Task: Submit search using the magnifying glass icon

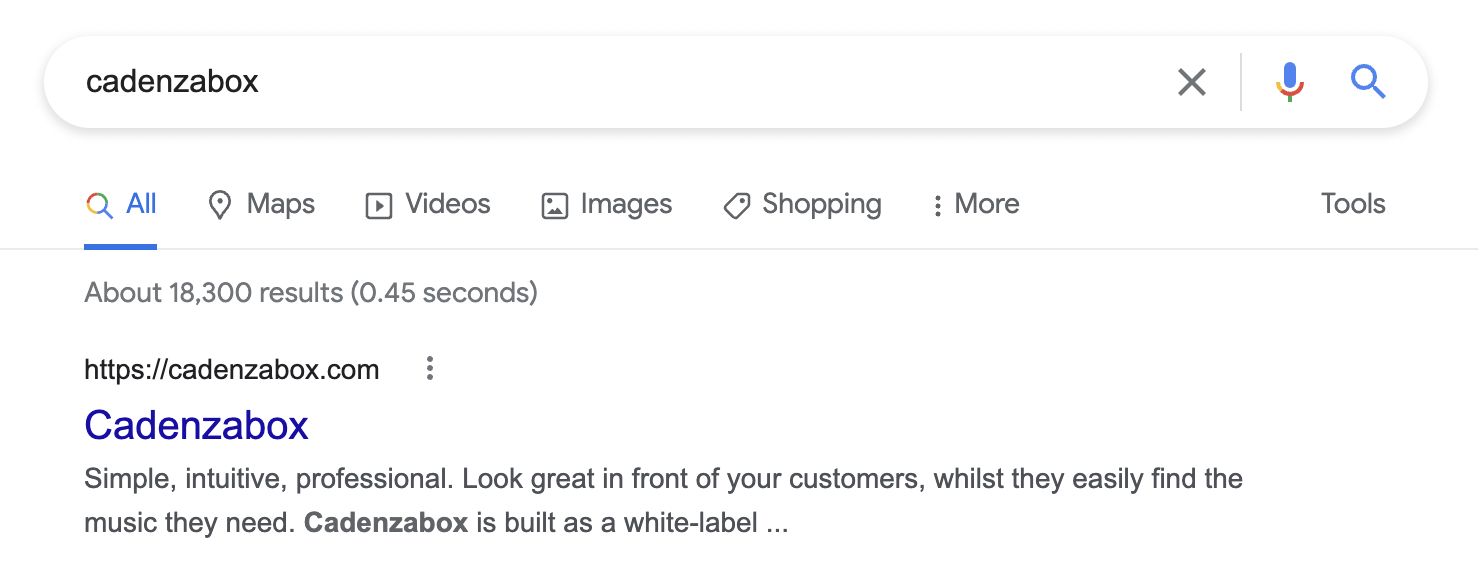Action: (1368, 81)
